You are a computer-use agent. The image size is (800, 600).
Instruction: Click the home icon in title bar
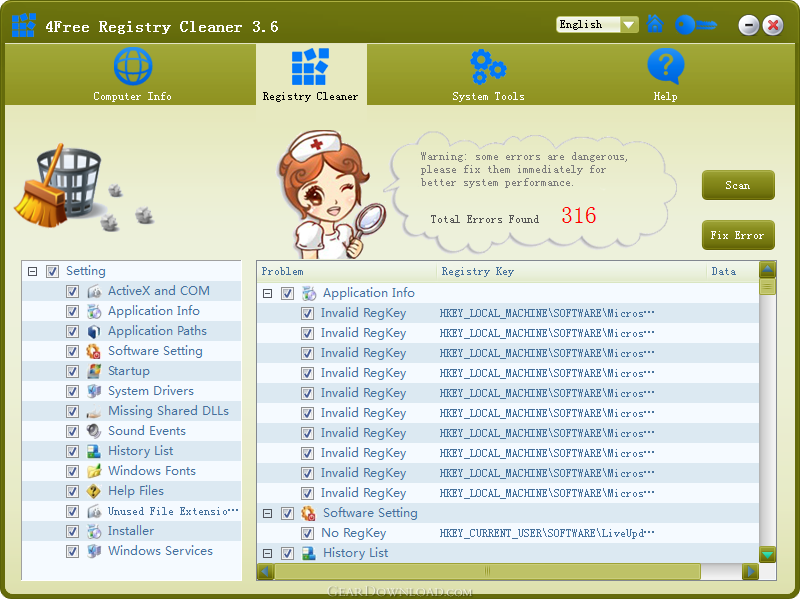coord(655,24)
